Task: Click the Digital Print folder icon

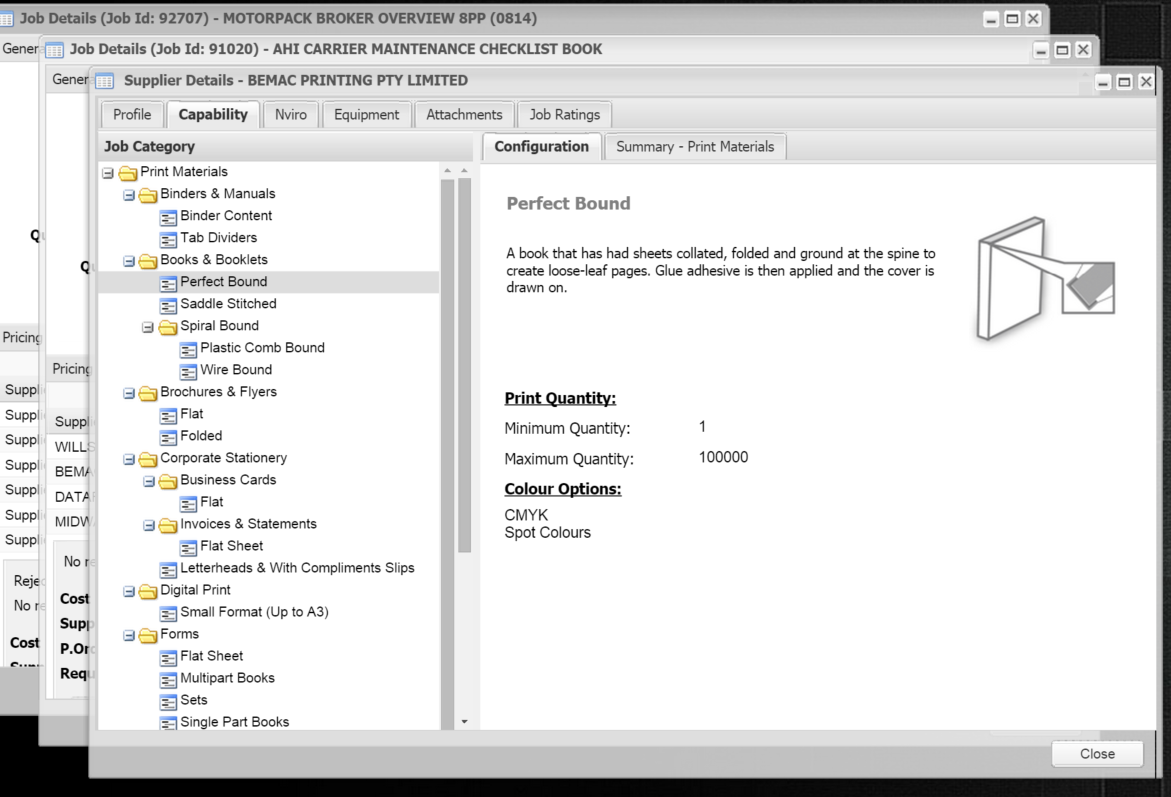Action: point(148,590)
